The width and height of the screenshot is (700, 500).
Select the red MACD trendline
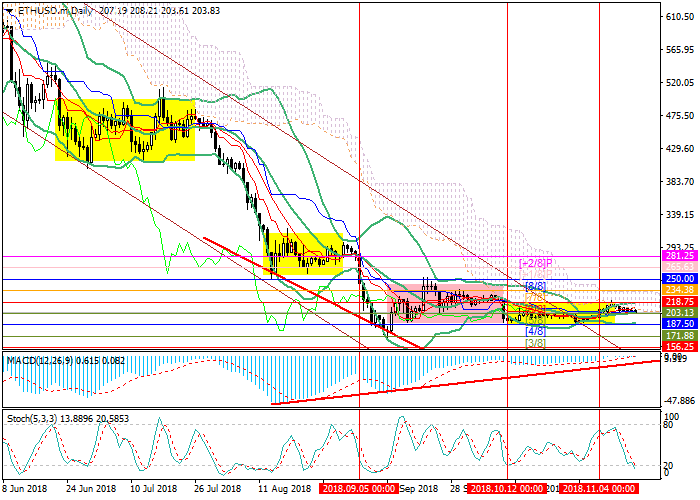[464, 382]
